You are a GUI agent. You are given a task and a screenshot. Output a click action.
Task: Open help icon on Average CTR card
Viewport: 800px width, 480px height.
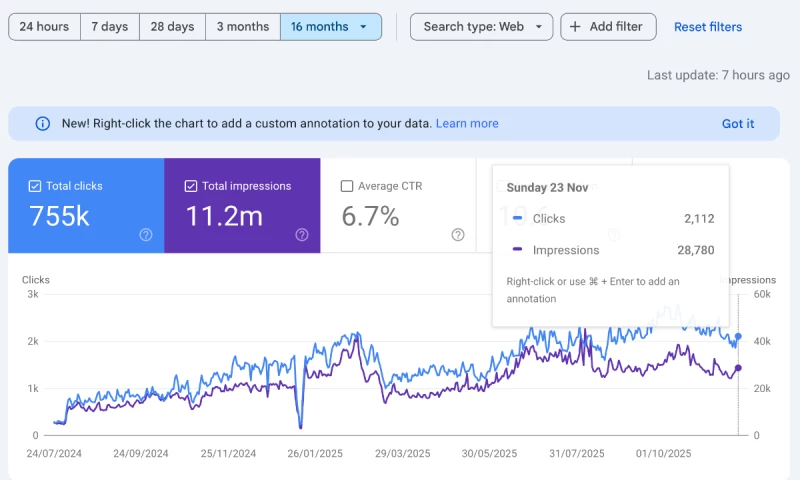[458, 235]
